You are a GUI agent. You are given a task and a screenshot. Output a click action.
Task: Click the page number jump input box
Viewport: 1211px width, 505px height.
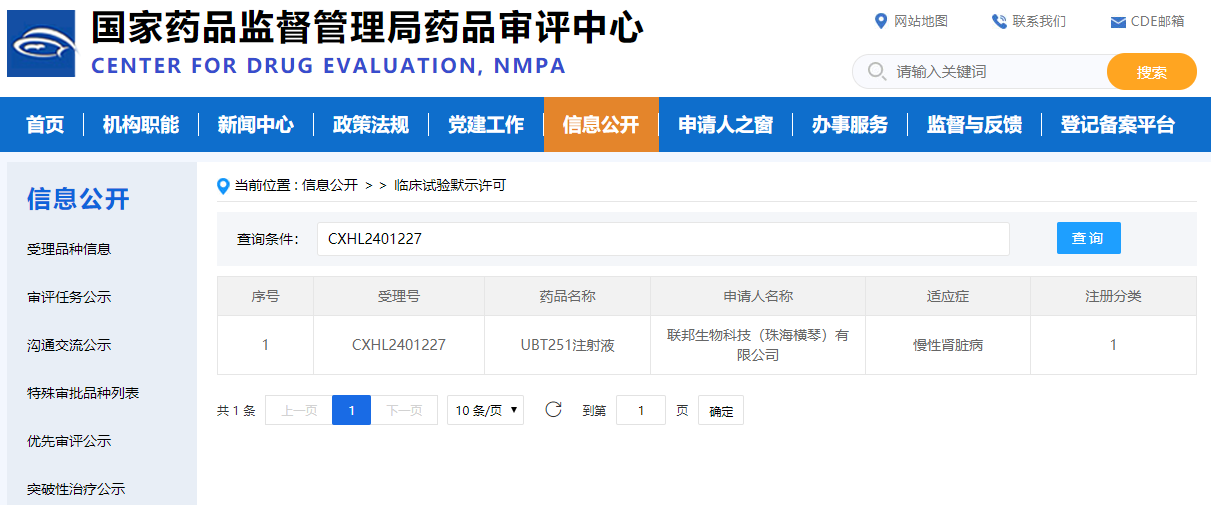(640, 410)
